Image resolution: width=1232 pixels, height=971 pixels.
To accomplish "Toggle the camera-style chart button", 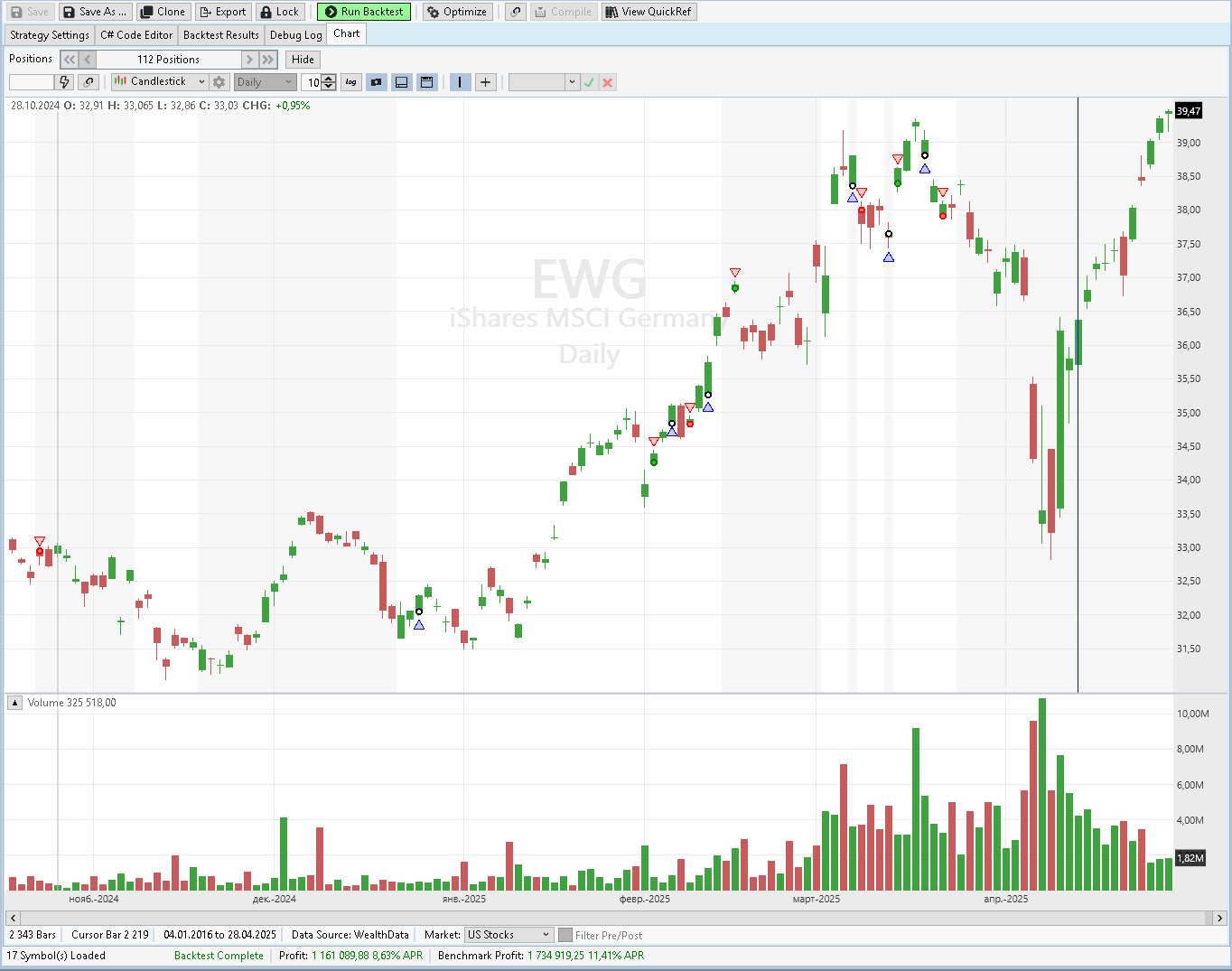I will (377, 82).
